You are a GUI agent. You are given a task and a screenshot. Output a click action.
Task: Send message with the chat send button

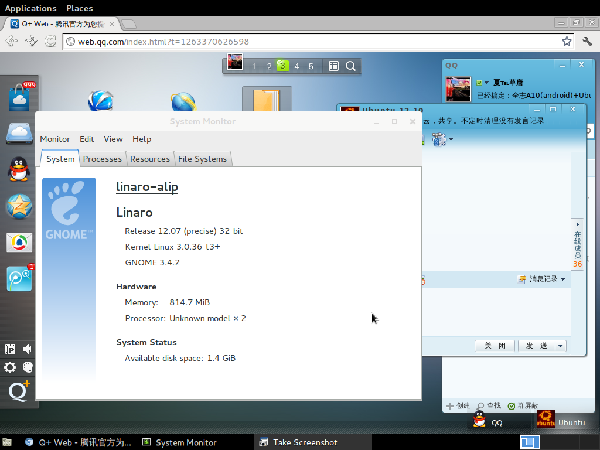(x=536, y=346)
